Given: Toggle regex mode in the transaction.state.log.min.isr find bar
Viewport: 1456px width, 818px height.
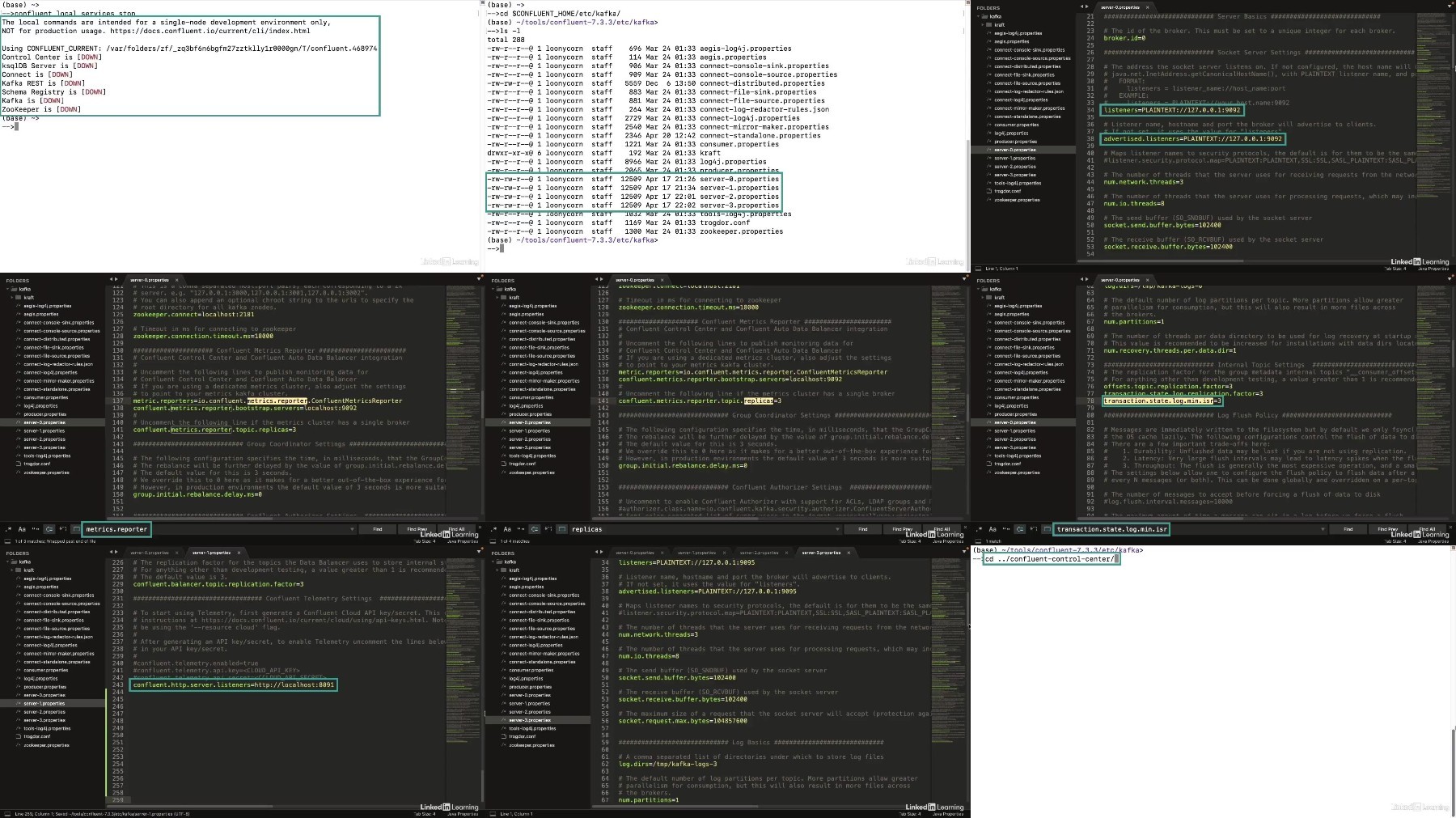Looking at the screenshot, I should [x=979, y=529].
